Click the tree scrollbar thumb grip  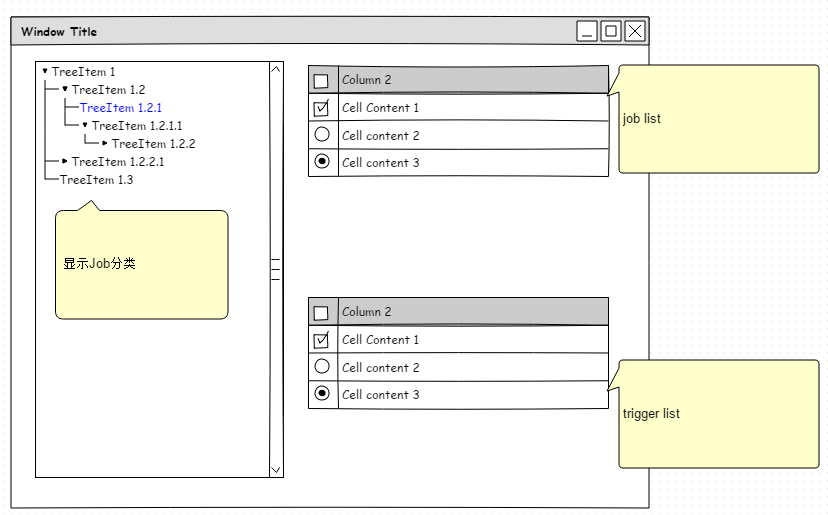pyautogui.click(x=276, y=269)
